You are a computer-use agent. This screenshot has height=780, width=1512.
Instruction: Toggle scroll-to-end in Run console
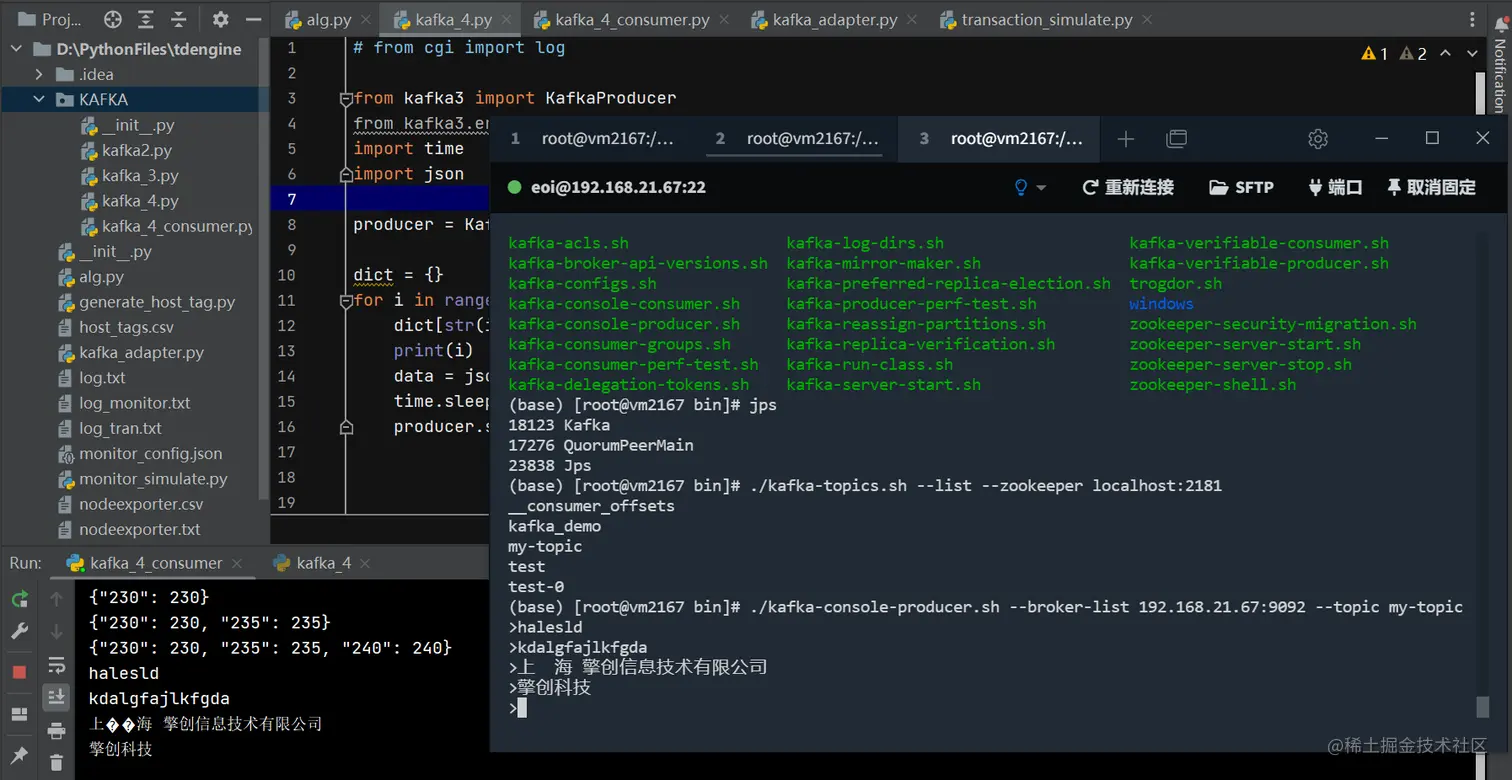[x=57, y=697]
